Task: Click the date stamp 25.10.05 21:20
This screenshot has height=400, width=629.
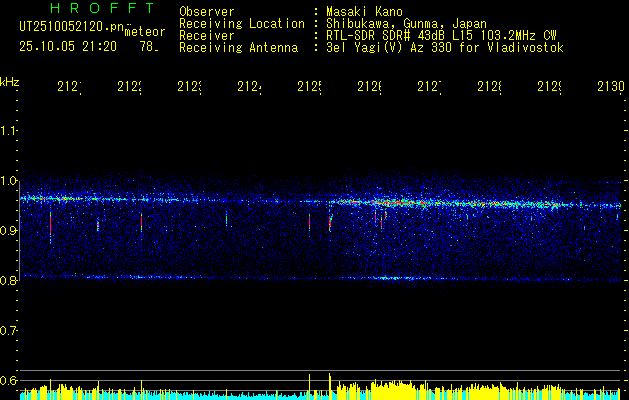Action: tap(68, 47)
